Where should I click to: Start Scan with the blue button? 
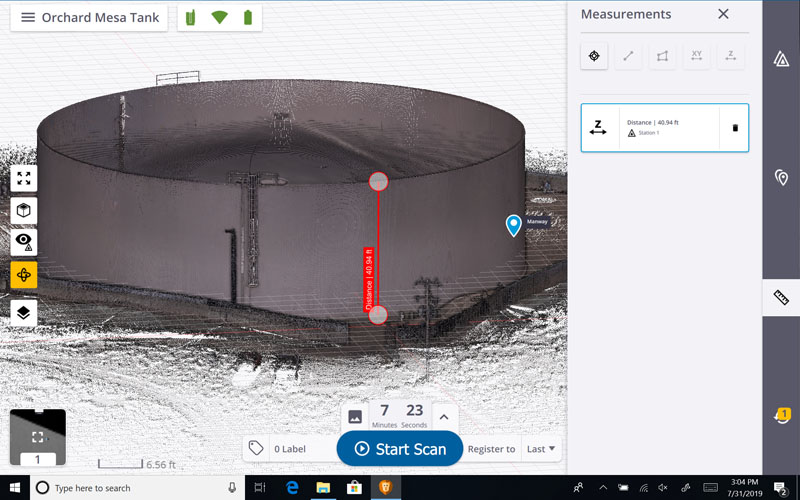click(399, 448)
